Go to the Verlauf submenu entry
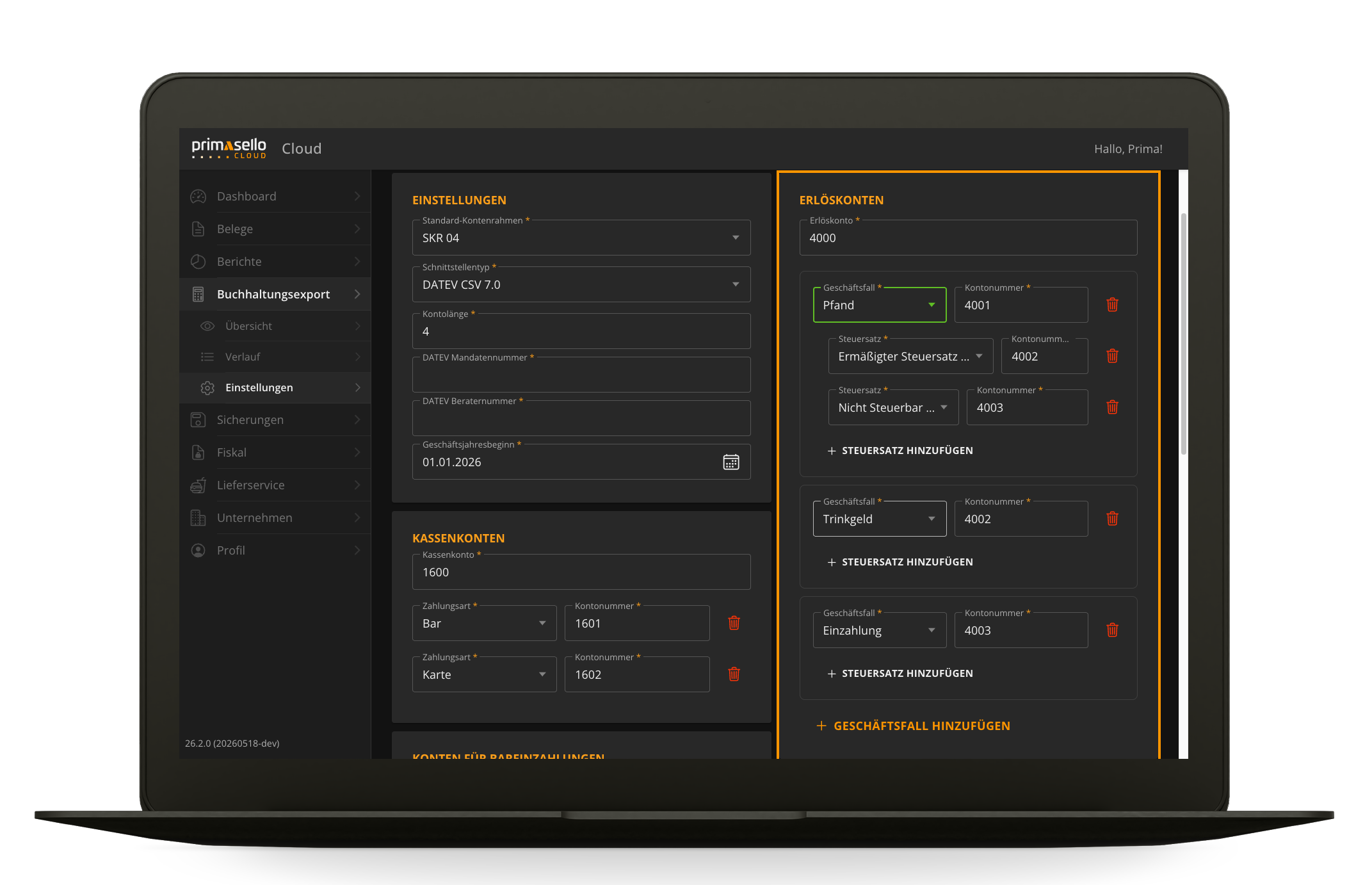1372x885 pixels. point(275,357)
